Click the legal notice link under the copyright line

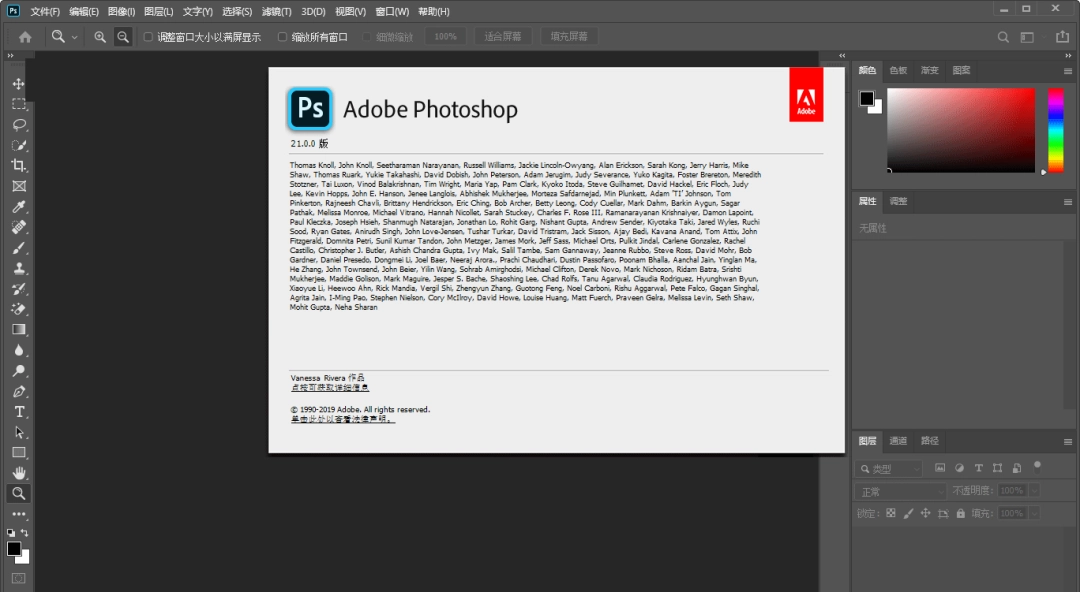coord(342,419)
